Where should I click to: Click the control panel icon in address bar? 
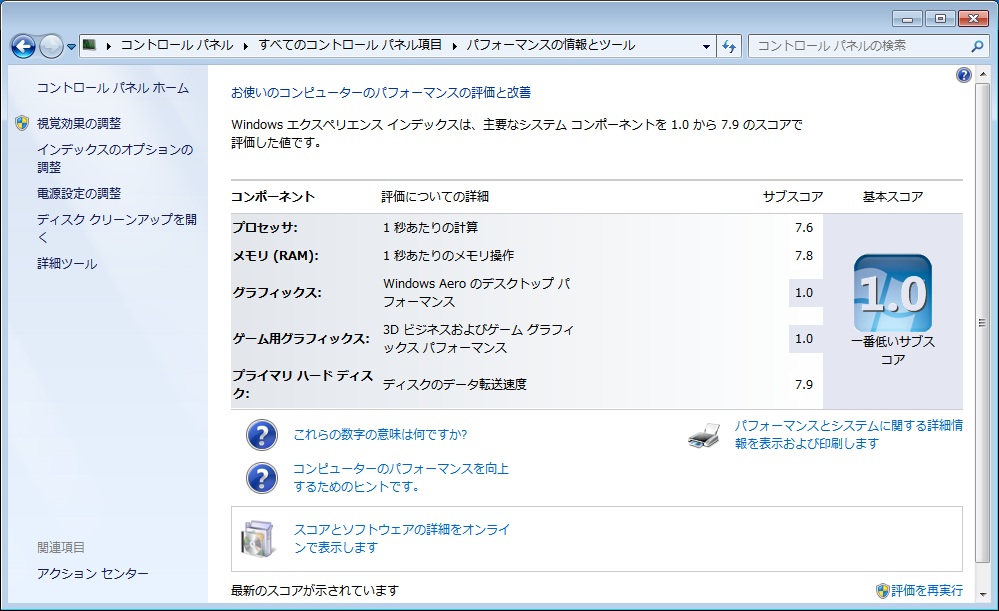(x=90, y=45)
